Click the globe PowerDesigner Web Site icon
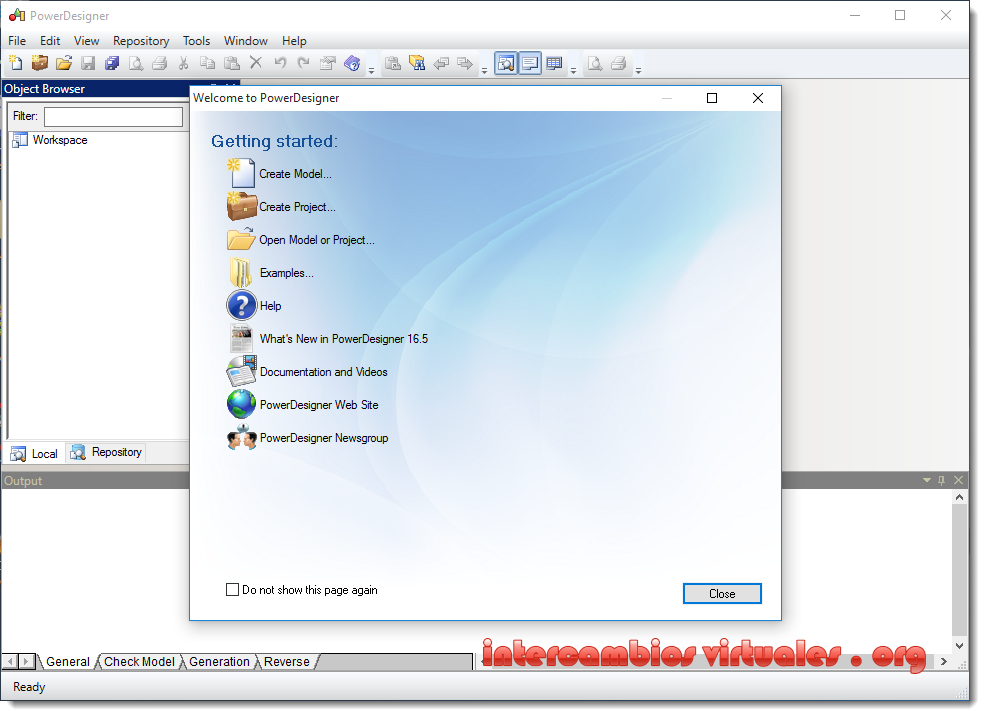985x716 pixels. (241, 404)
